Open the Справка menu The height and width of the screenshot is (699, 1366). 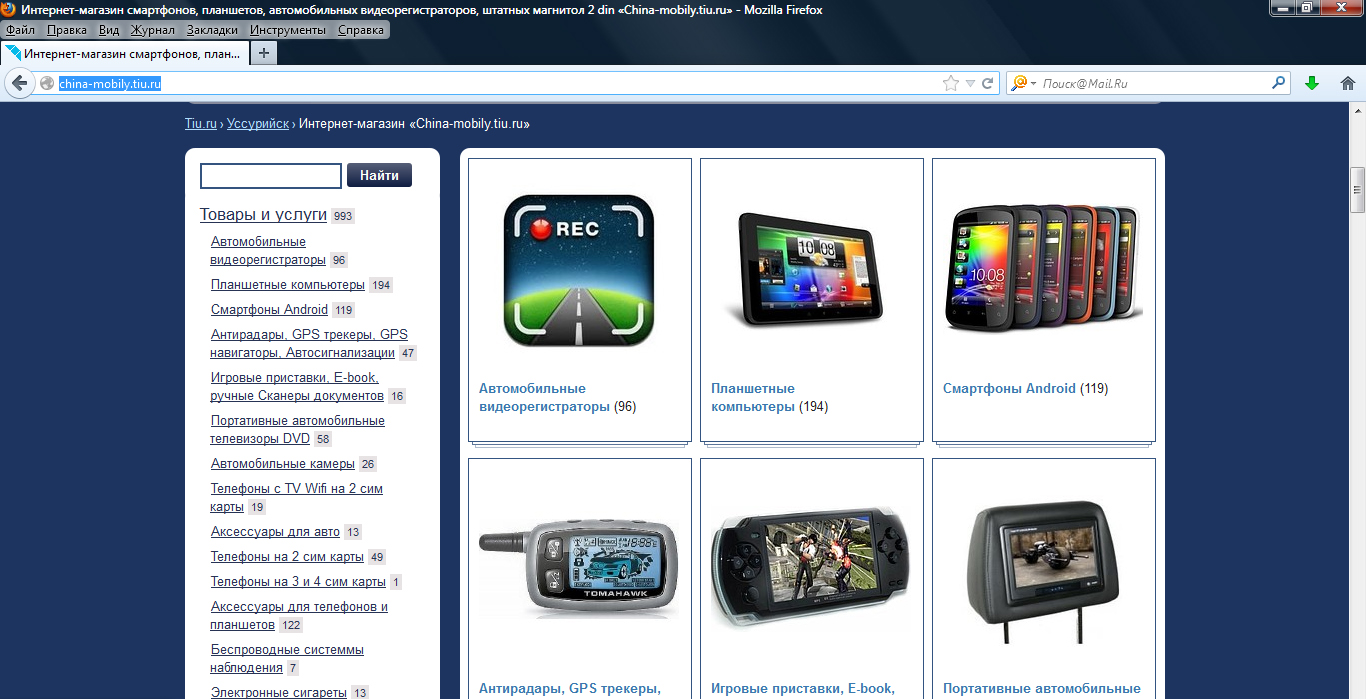361,30
